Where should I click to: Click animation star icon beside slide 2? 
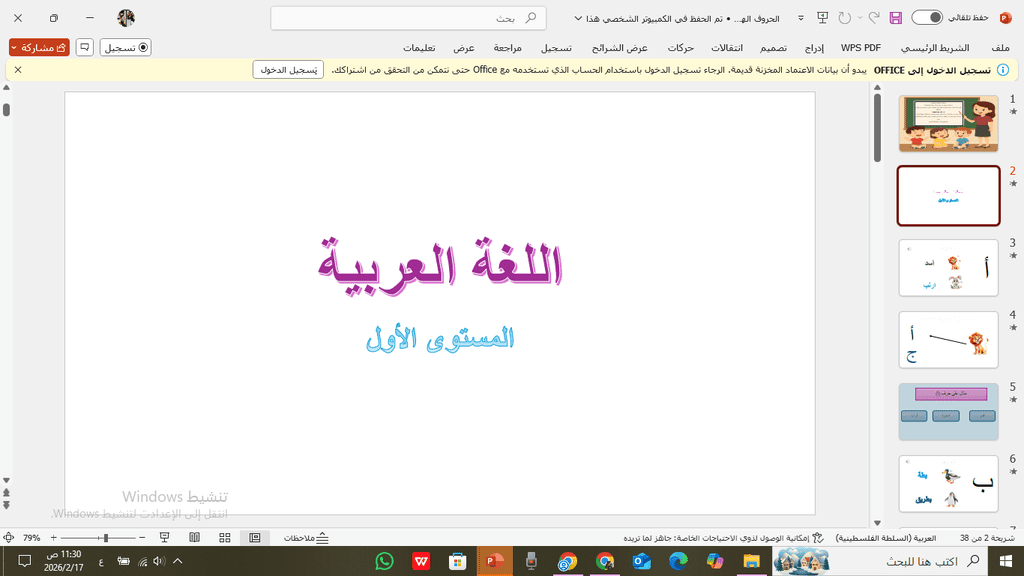(x=1013, y=184)
